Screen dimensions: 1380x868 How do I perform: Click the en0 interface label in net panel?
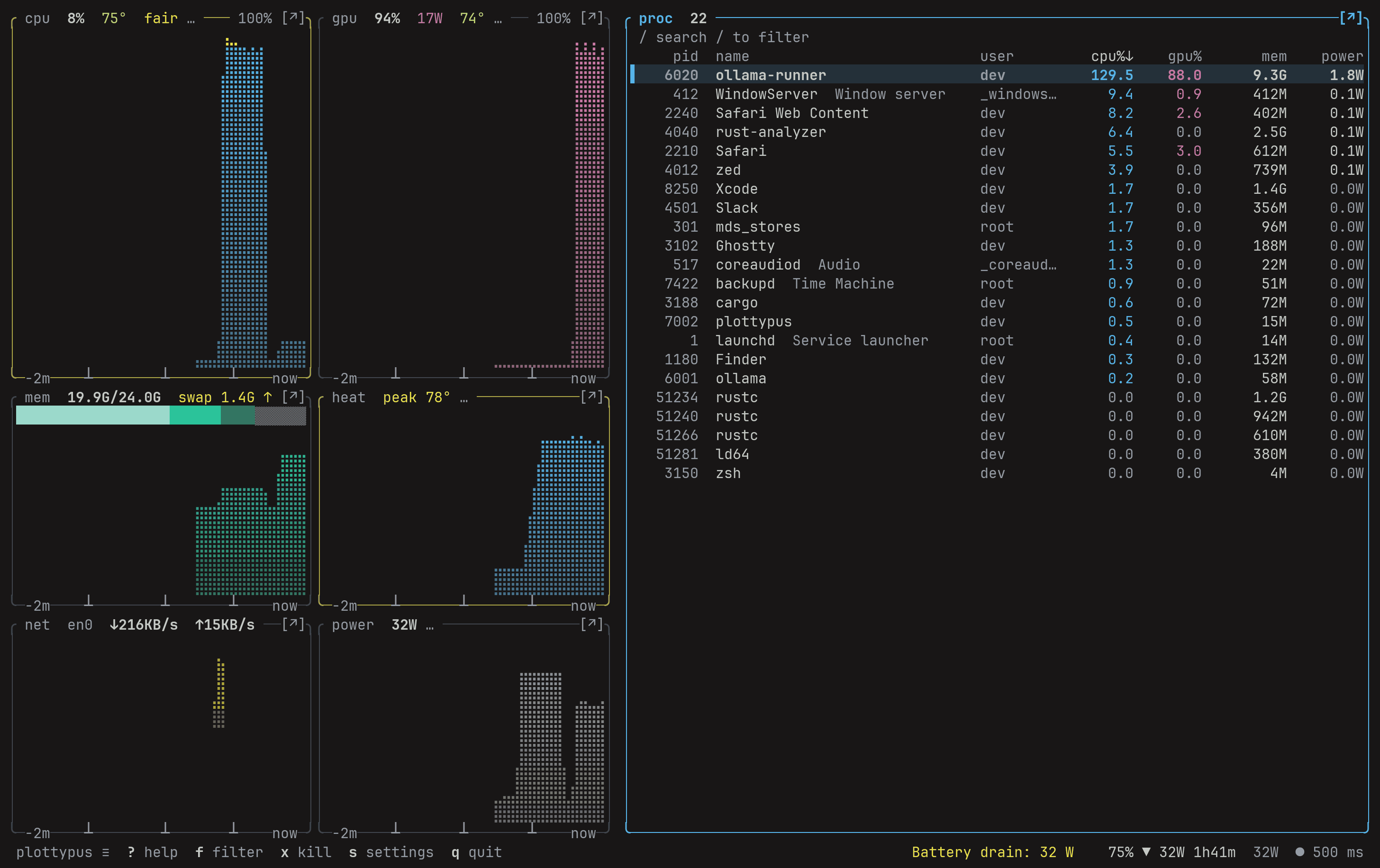tap(80, 624)
